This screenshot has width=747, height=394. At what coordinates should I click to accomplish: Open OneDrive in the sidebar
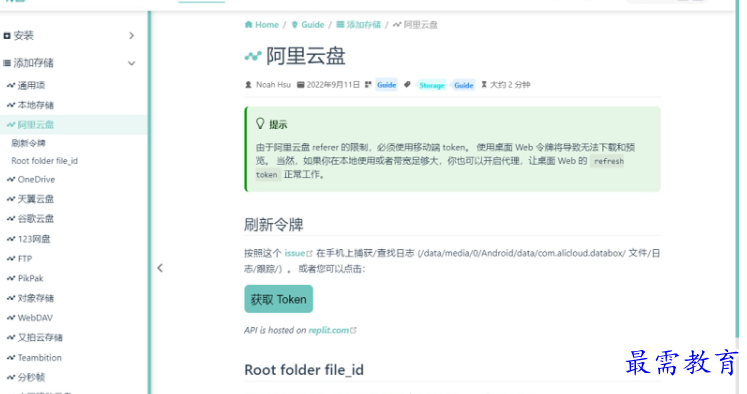[x=36, y=180]
